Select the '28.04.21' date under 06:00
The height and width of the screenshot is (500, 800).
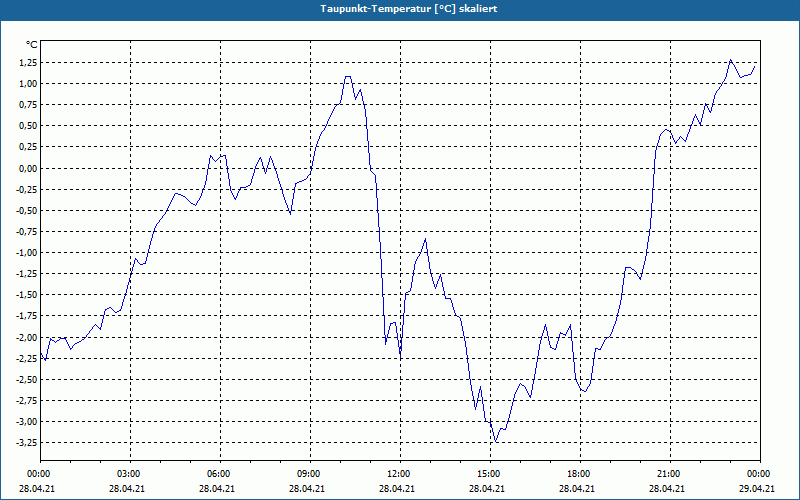pos(217,488)
